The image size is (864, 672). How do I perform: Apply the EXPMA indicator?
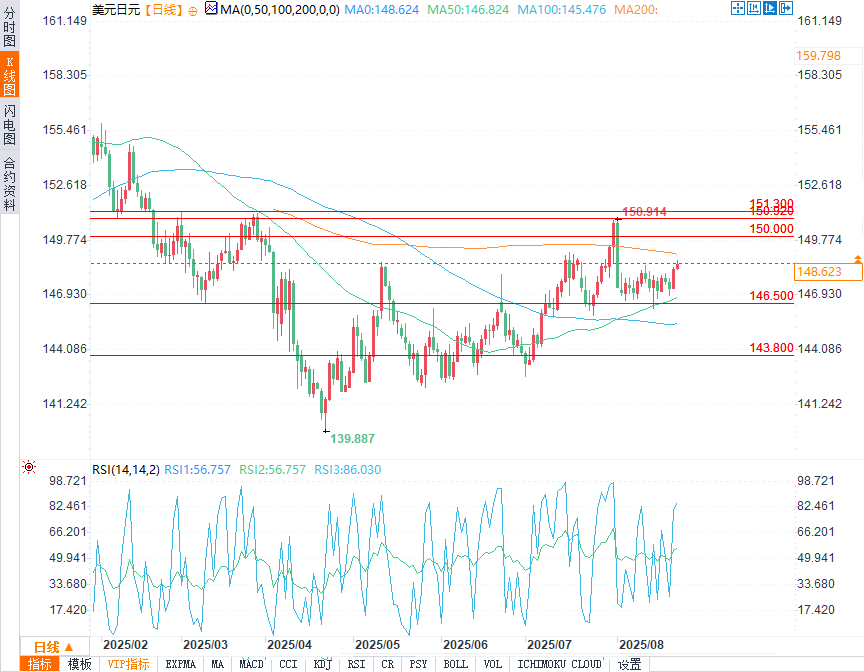(x=181, y=664)
